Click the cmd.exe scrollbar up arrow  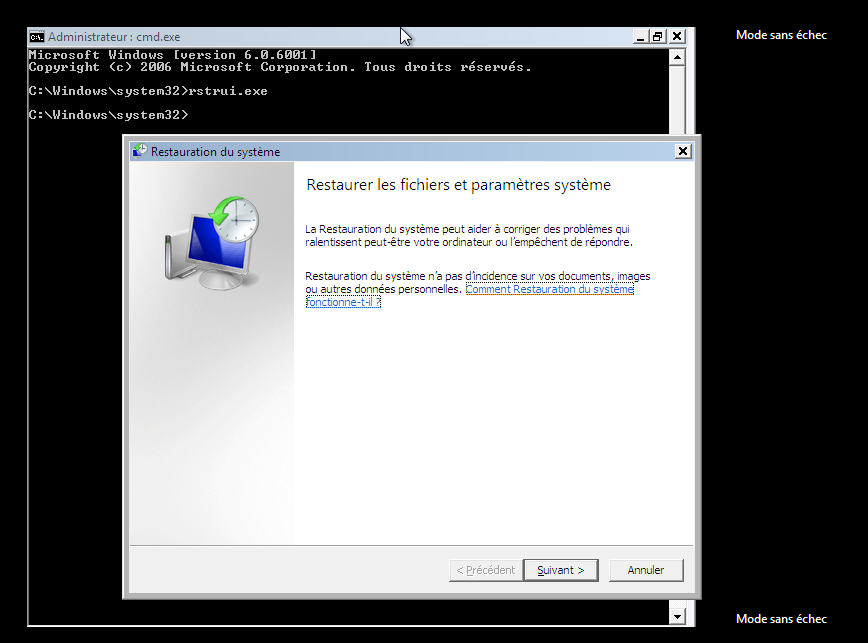(x=677, y=58)
